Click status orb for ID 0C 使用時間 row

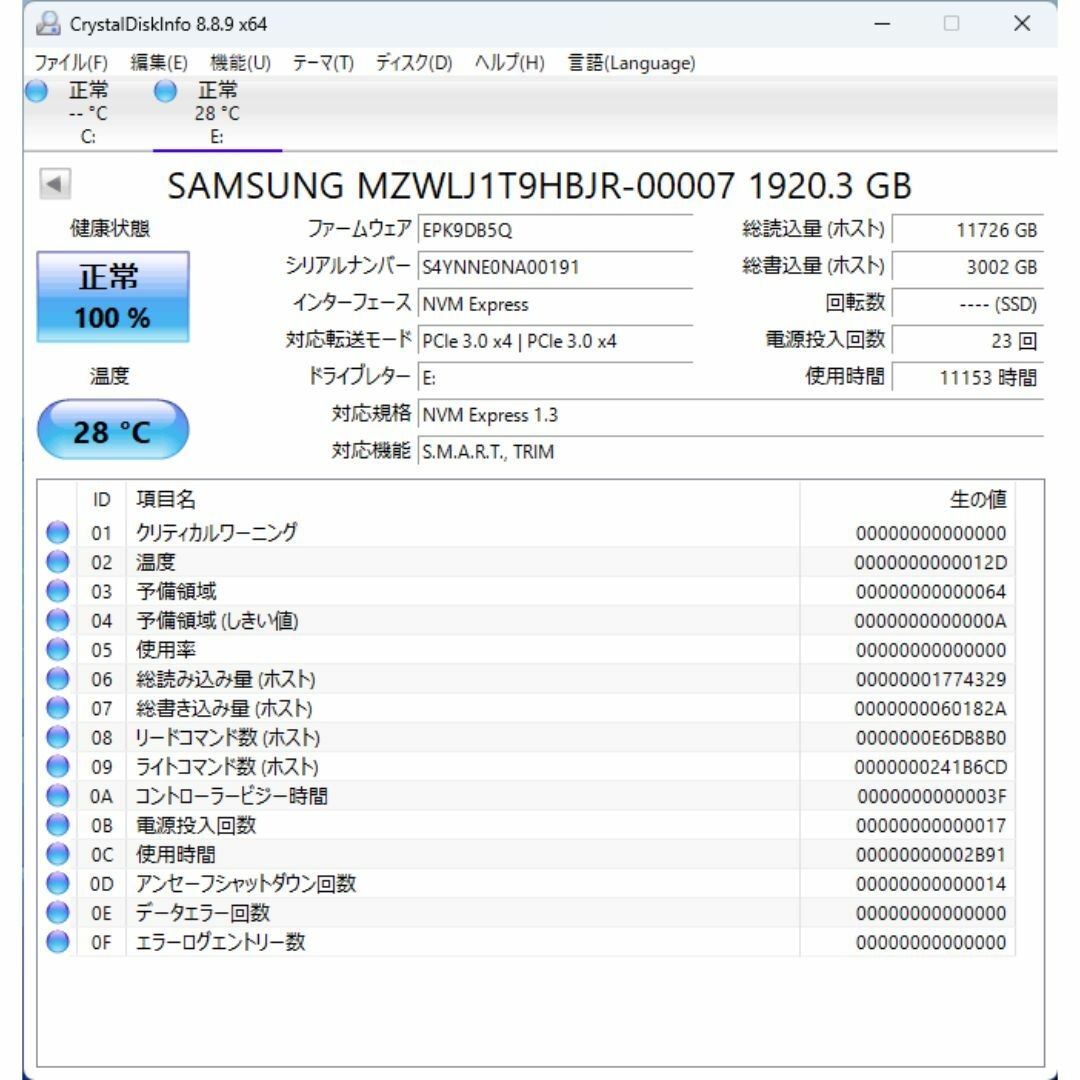(x=58, y=855)
